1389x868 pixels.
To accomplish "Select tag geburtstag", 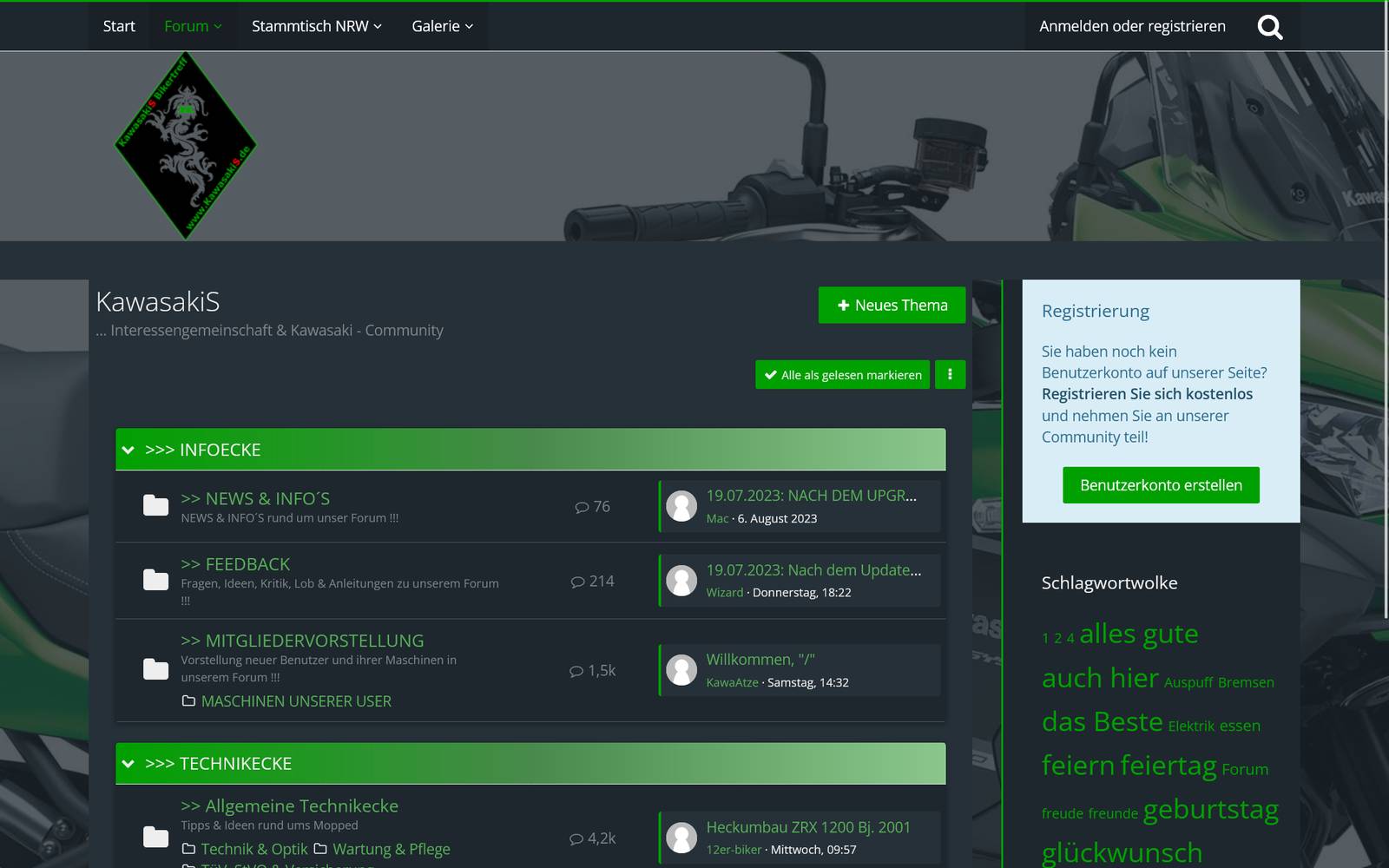I will [1211, 809].
